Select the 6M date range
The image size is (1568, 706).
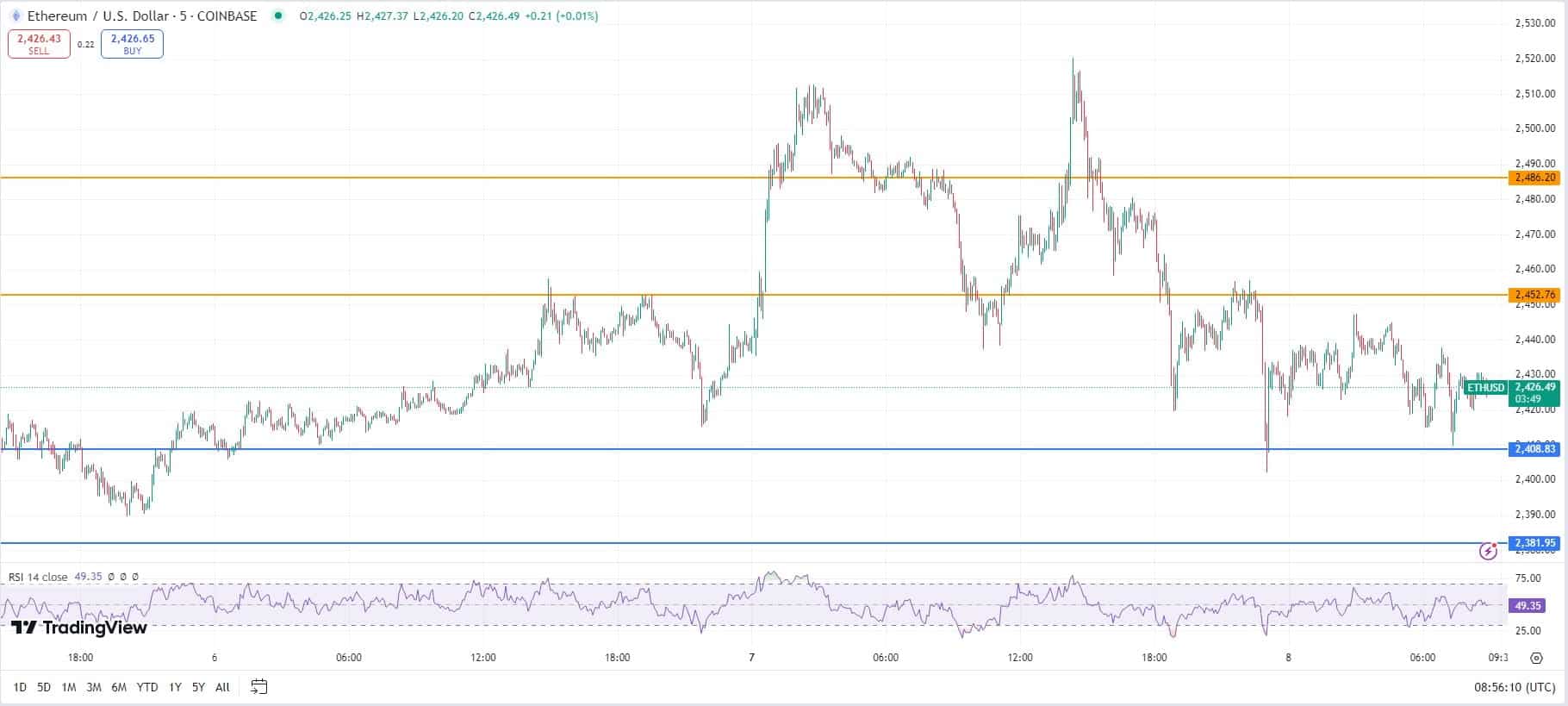click(119, 687)
